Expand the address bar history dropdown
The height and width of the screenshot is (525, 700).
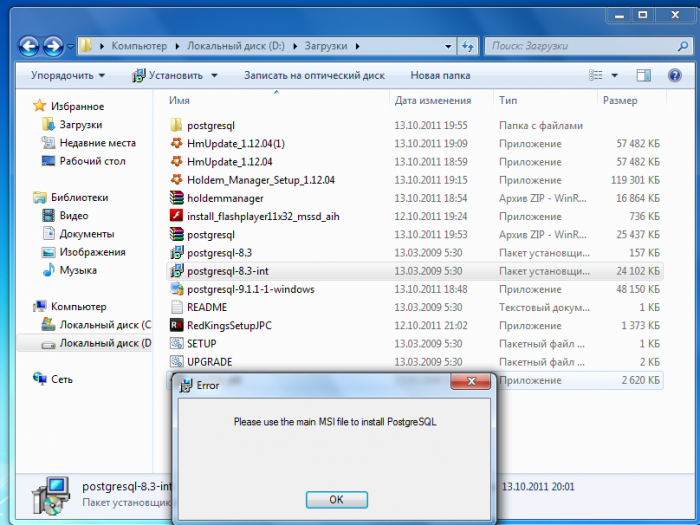(448, 46)
